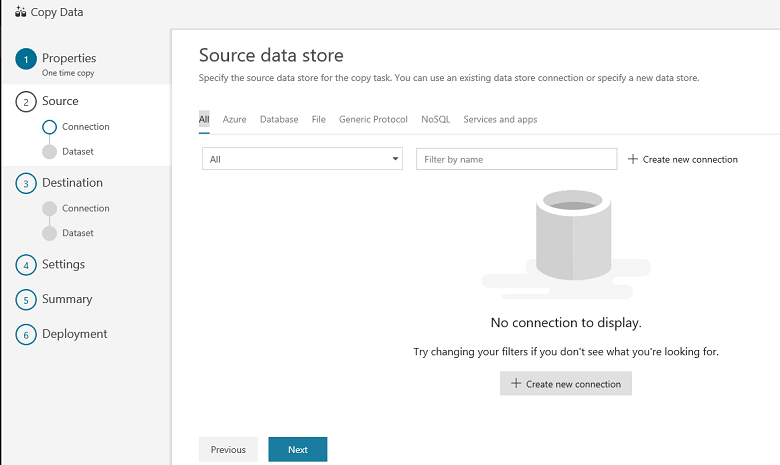Select Source Connection step radio circle
The width and height of the screenshot is (780, 465).
(50, 127)
